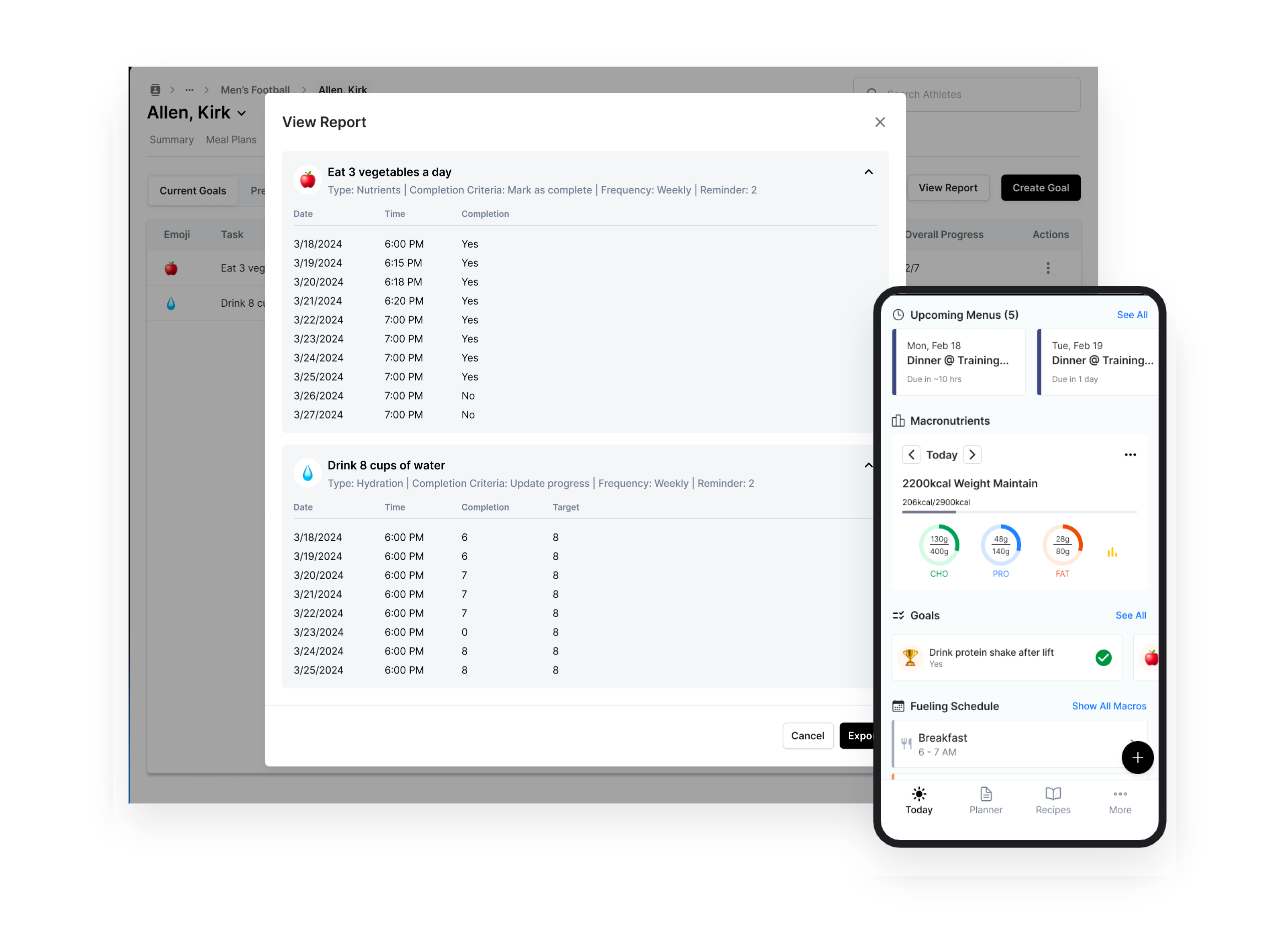The width and height of the screenshot is (1278, 936).
Task: Click the Search Athletes field
Action: point(967,94)
